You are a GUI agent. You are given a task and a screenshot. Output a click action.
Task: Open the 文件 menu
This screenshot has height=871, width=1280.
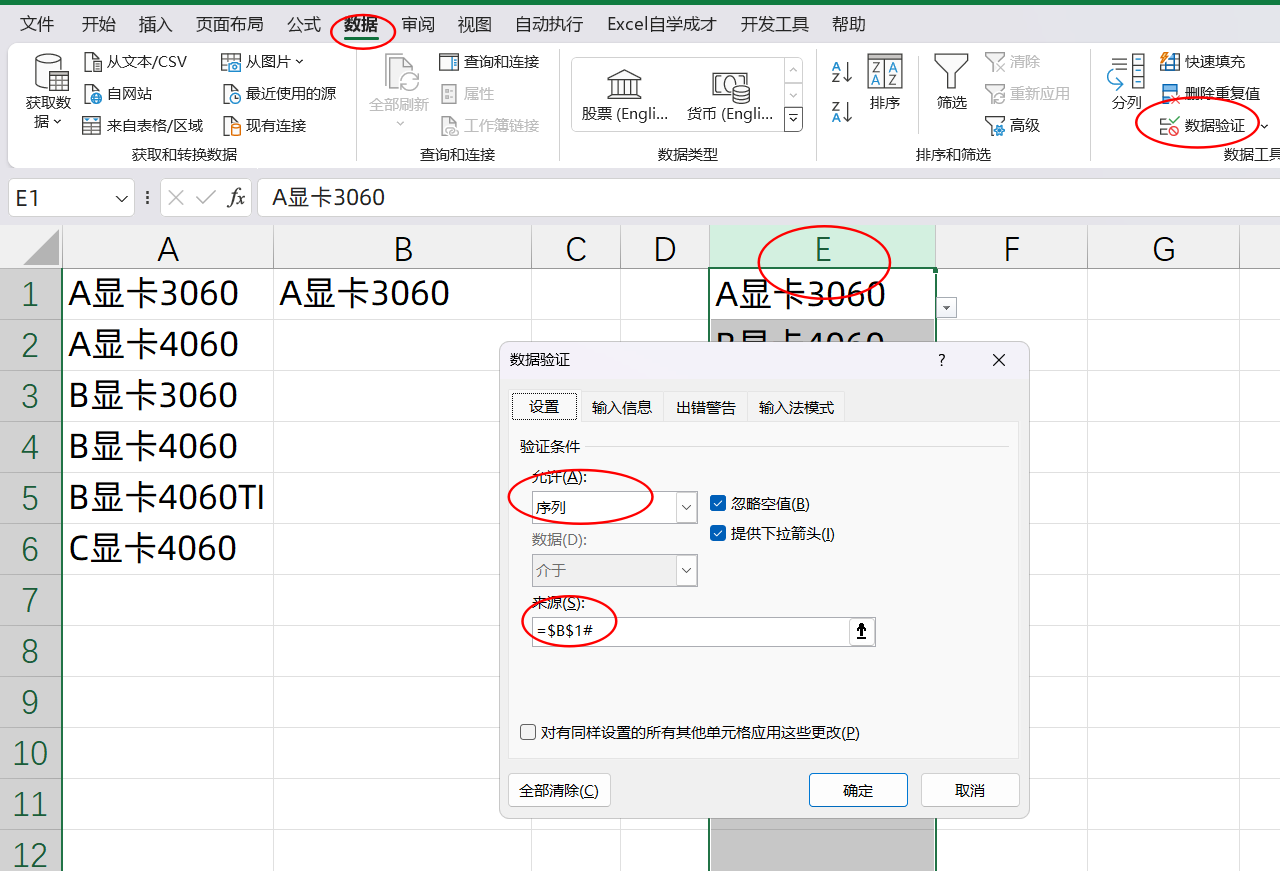pyautogui.click(x=38, y=25)
